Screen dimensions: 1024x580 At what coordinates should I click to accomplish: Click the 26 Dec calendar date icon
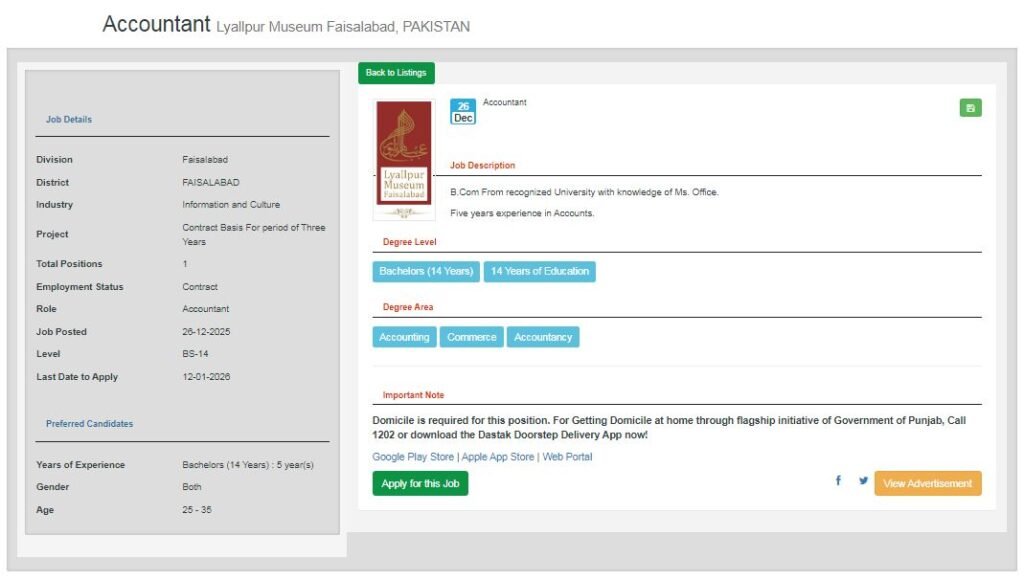click(x=463, y=112)
